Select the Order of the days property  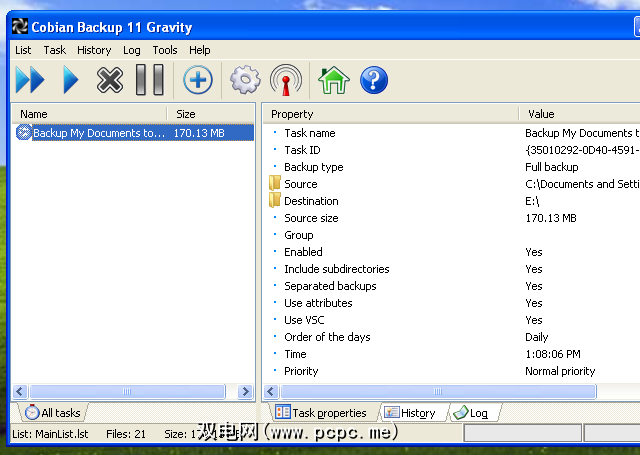click(327, 337)
